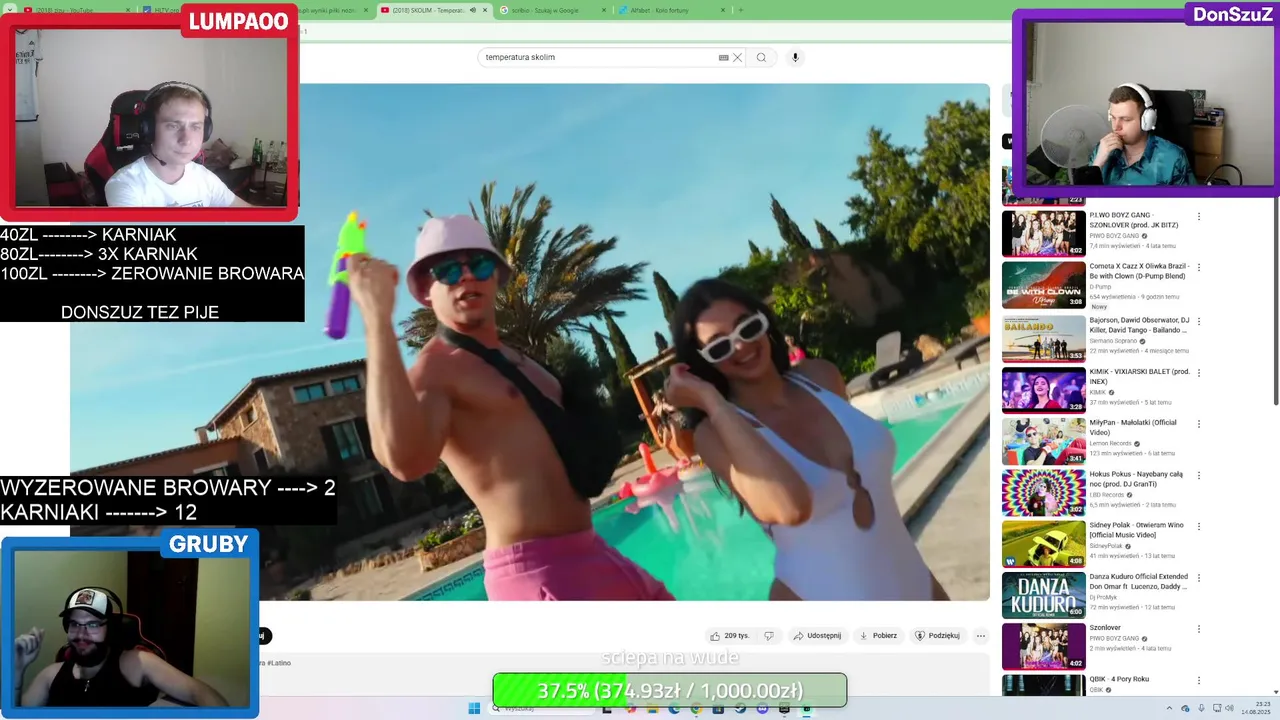Open the Bailando video thumbnail

point(1043,338)
